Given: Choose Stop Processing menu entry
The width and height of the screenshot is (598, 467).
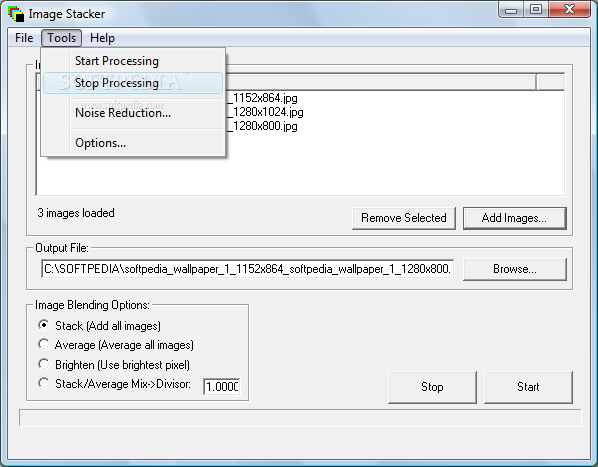Looking at the screenshot, I should pyautogui.click(x=133, y=83).
